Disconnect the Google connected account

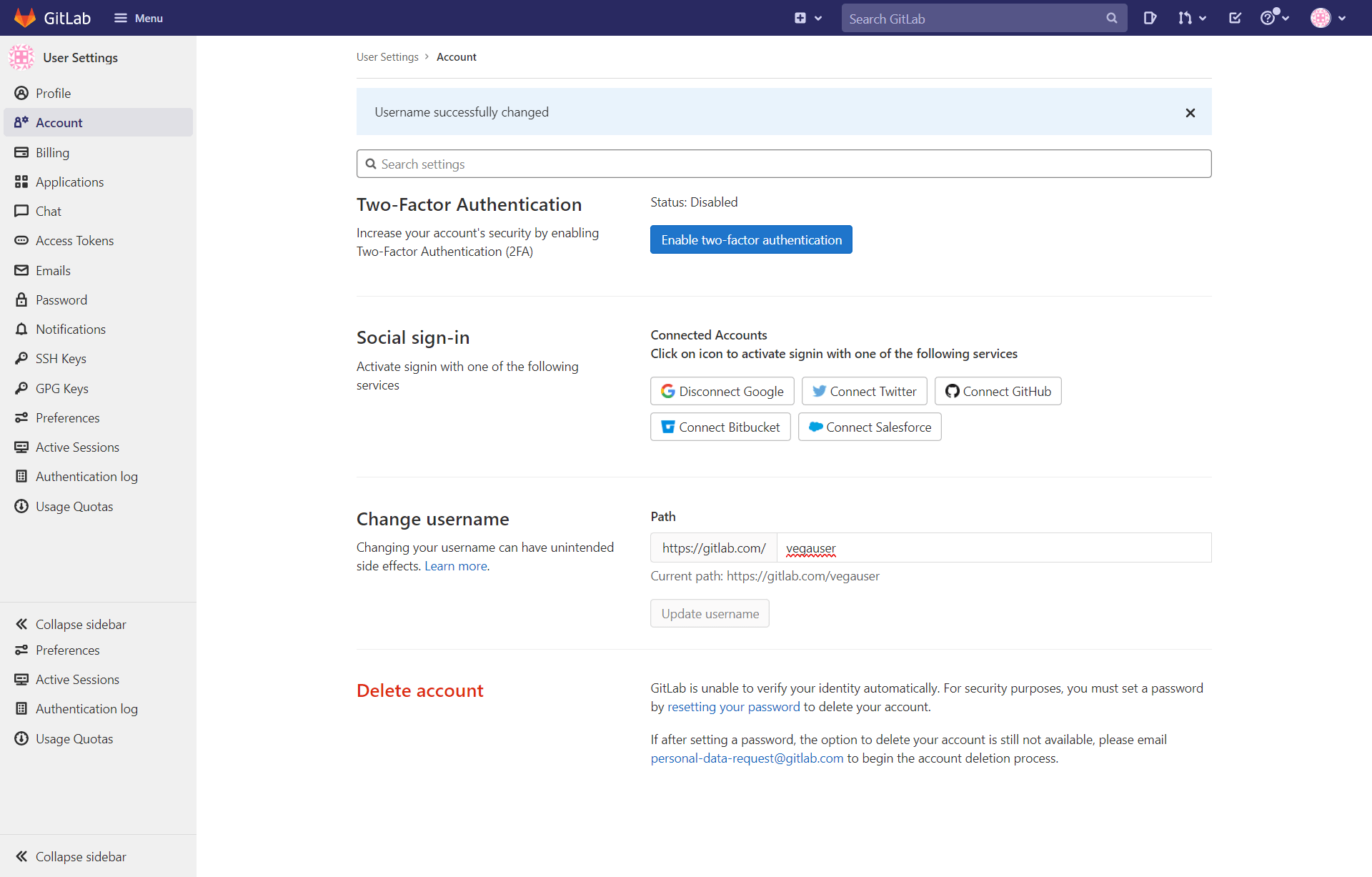[x=722, y=391]
